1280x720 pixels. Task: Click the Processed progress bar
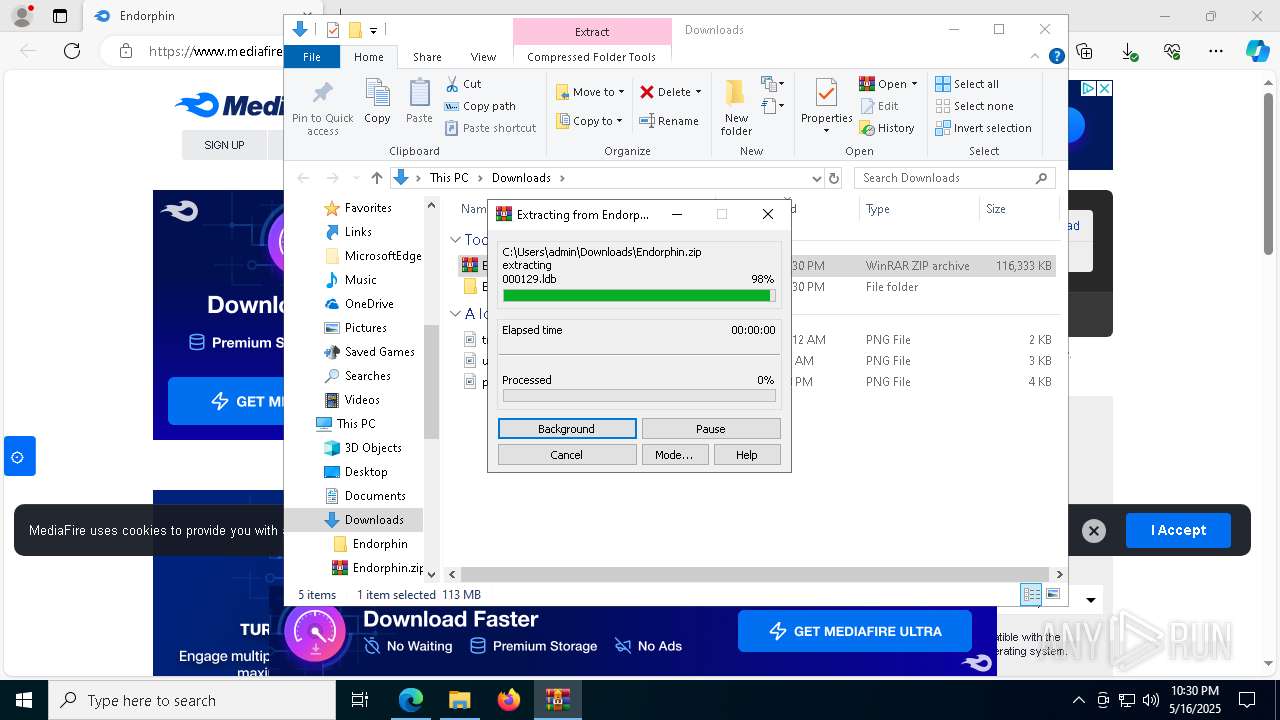pos(639,396)
